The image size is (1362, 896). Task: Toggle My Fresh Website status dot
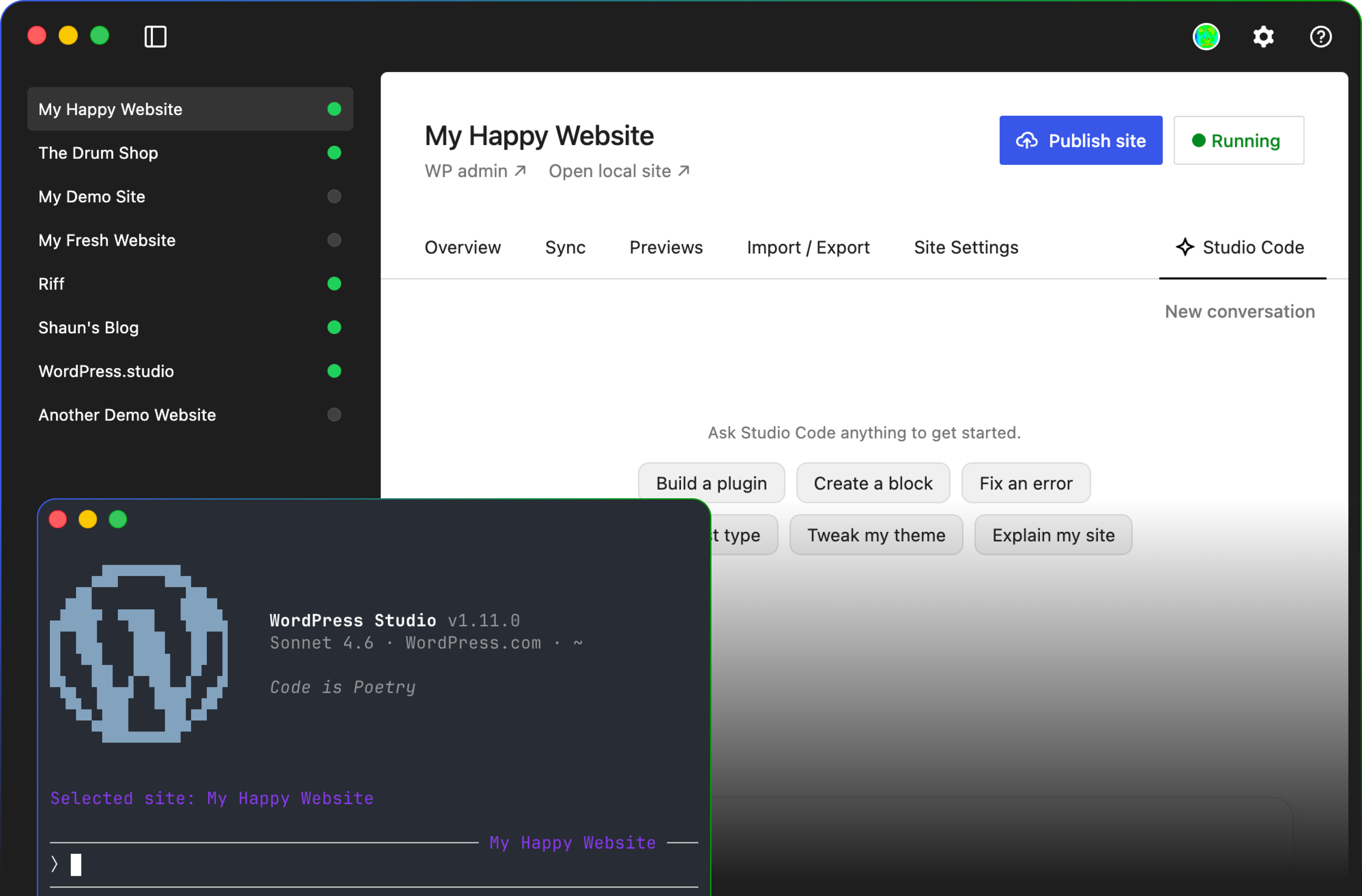[x=334, y=240]
